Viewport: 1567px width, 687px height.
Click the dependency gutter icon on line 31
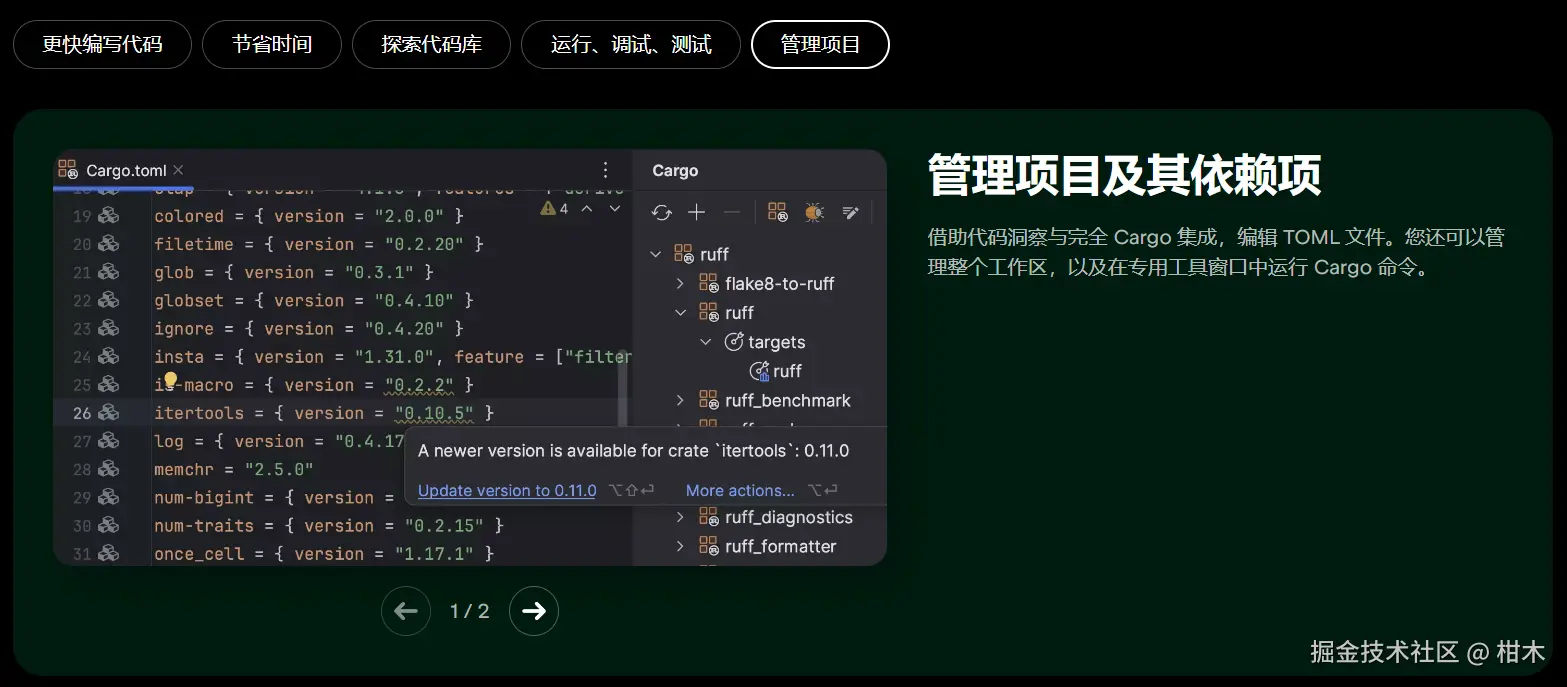tap(109, 553)
